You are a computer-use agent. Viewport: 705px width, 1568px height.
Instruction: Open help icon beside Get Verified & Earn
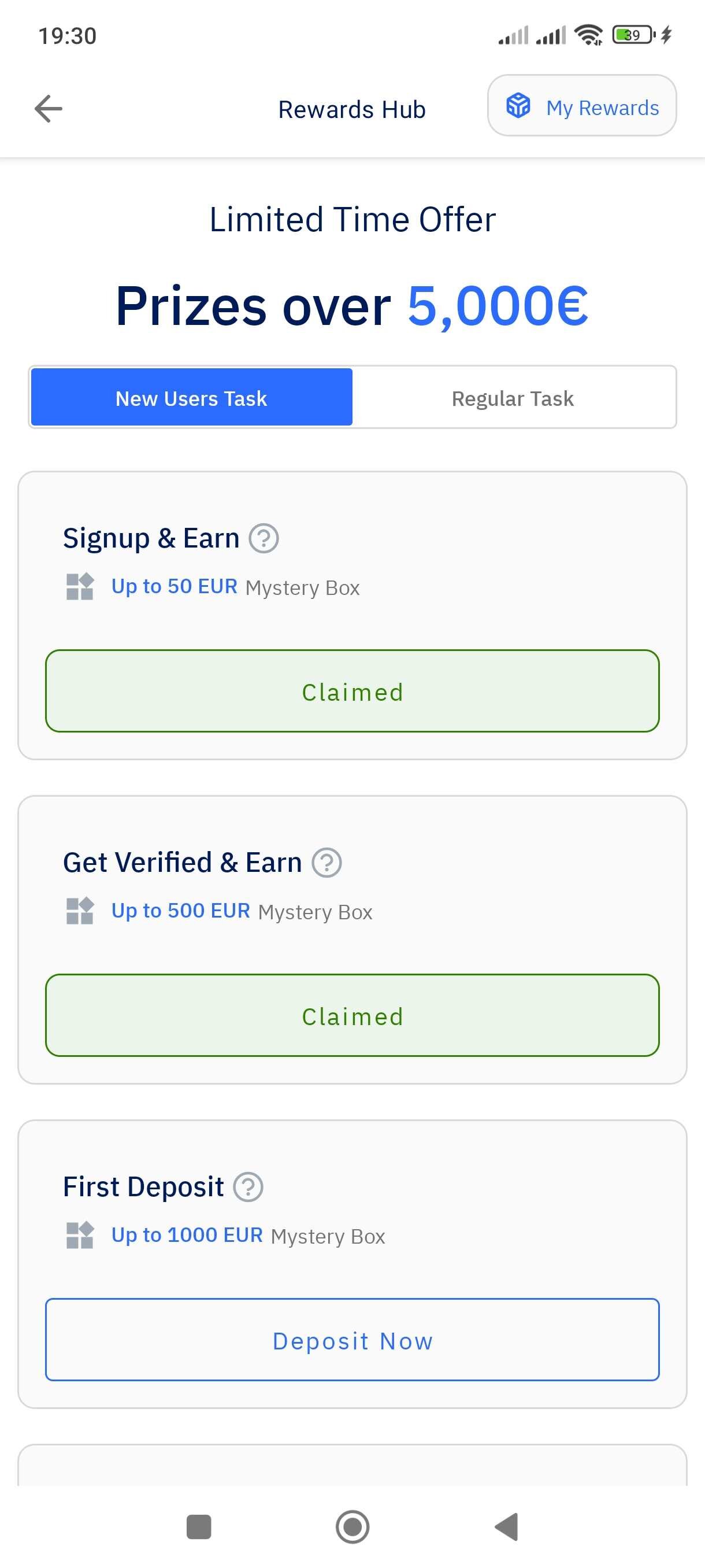pos(326,863)
